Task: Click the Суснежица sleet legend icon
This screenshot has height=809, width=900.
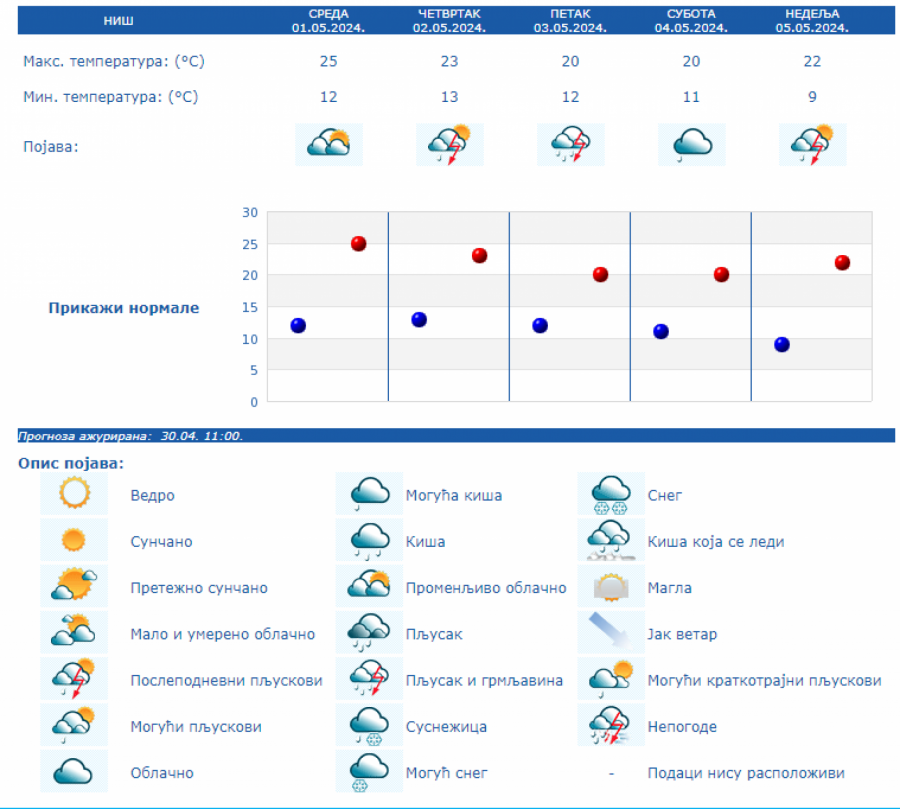Action: (x=369, y=725)
